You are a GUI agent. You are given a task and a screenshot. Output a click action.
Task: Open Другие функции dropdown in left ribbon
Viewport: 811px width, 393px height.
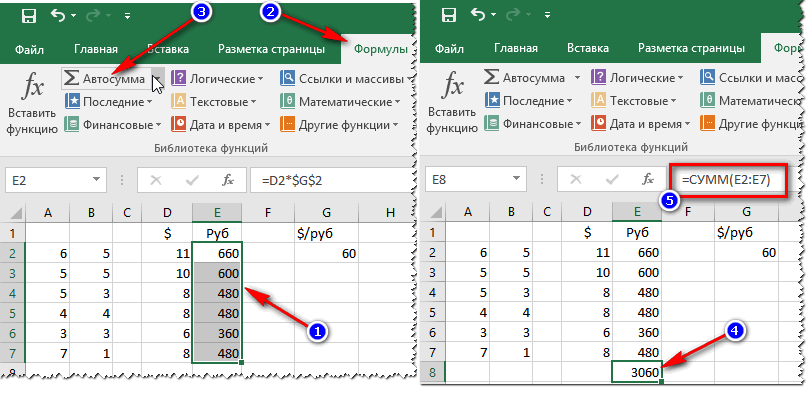[x=339, y=125]
